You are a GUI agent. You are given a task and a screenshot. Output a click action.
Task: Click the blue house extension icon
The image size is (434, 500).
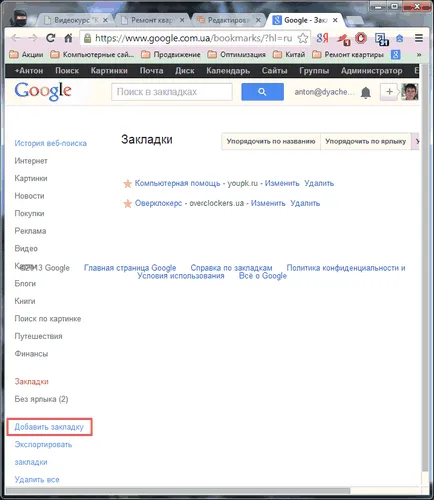(x=399, y=39)
